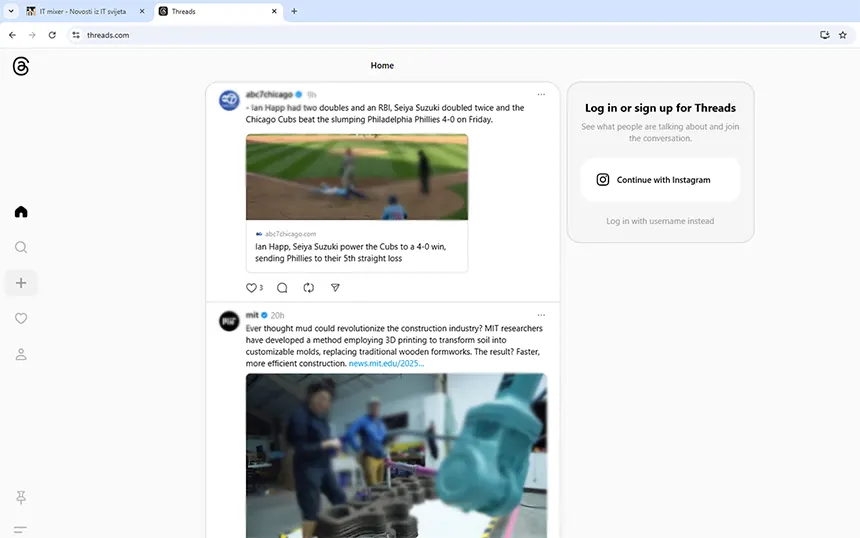The width and height of the screenshot is (860, 538).
Task: Open the tab search dropdown arrow
Action: (x=11, y=11)
